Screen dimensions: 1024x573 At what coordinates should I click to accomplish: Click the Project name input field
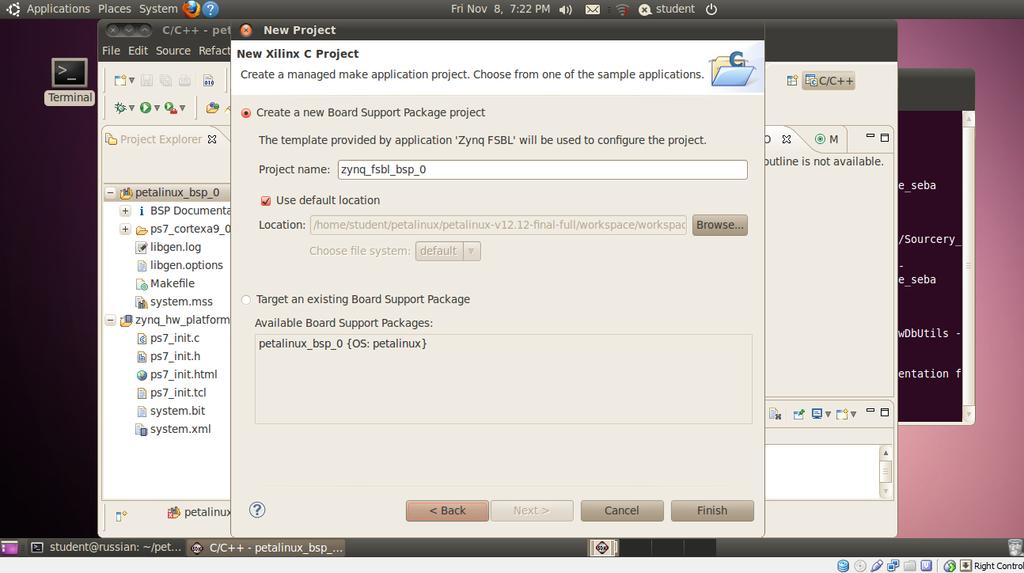click(542, 170)
